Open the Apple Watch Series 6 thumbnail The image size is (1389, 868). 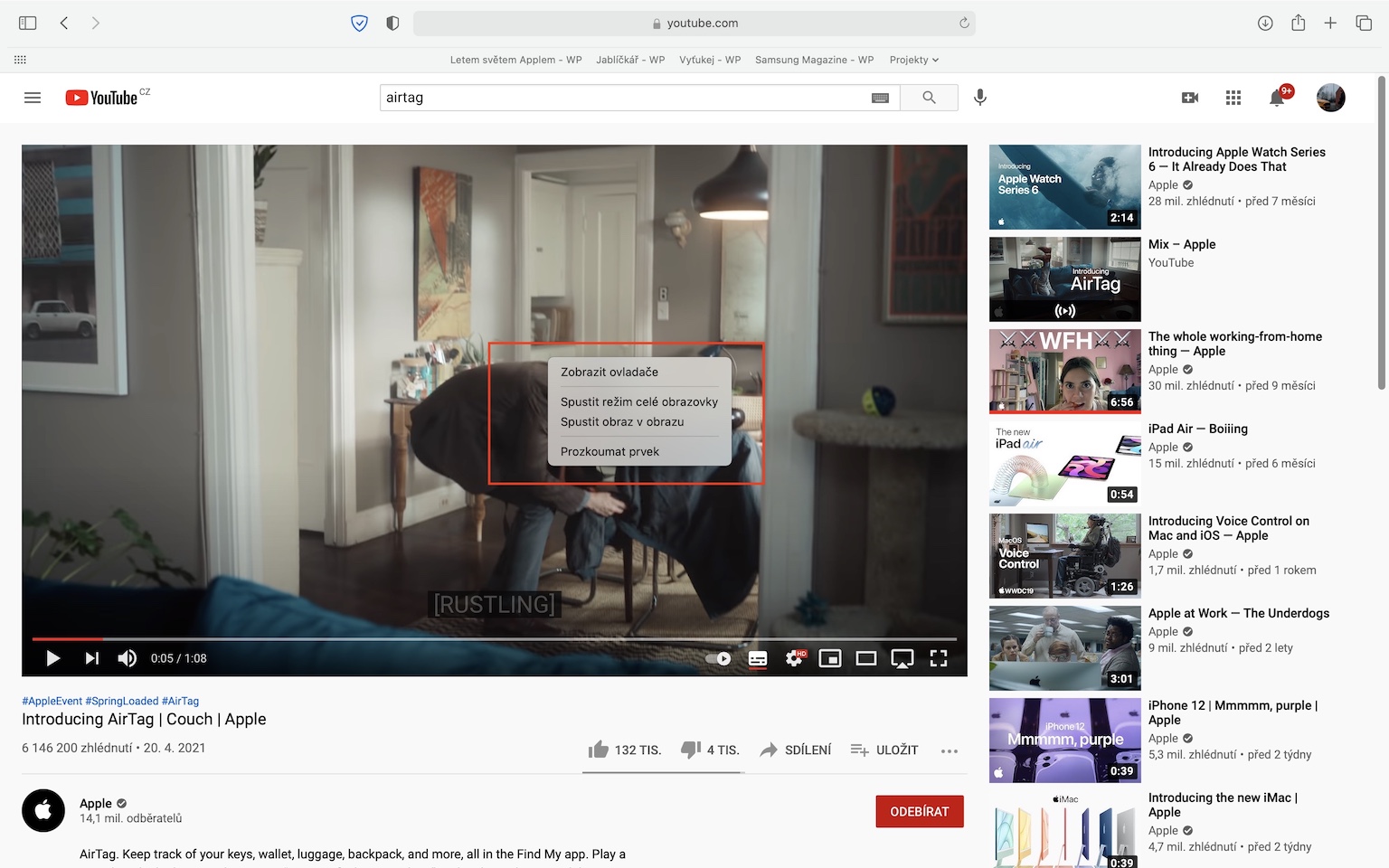click(x=1065, y=187)
